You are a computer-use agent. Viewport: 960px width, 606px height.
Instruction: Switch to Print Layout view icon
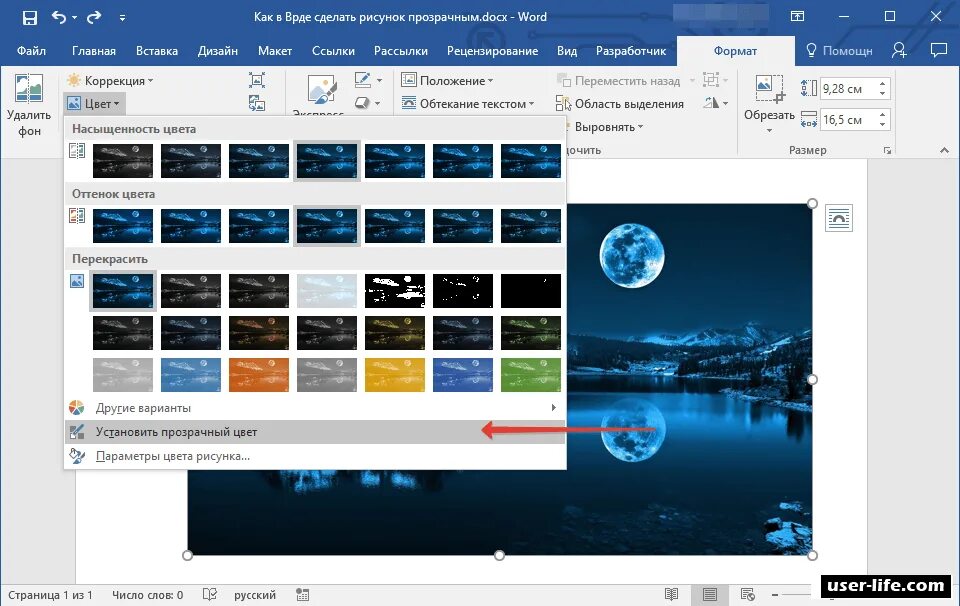point(710,594)
